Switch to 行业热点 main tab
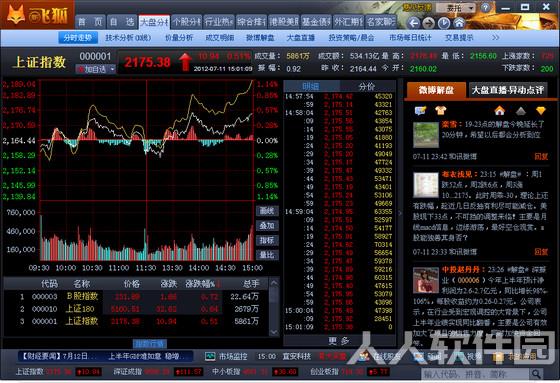Image resolution: width=560 pixels, height=383 pixels. [219, 22]
